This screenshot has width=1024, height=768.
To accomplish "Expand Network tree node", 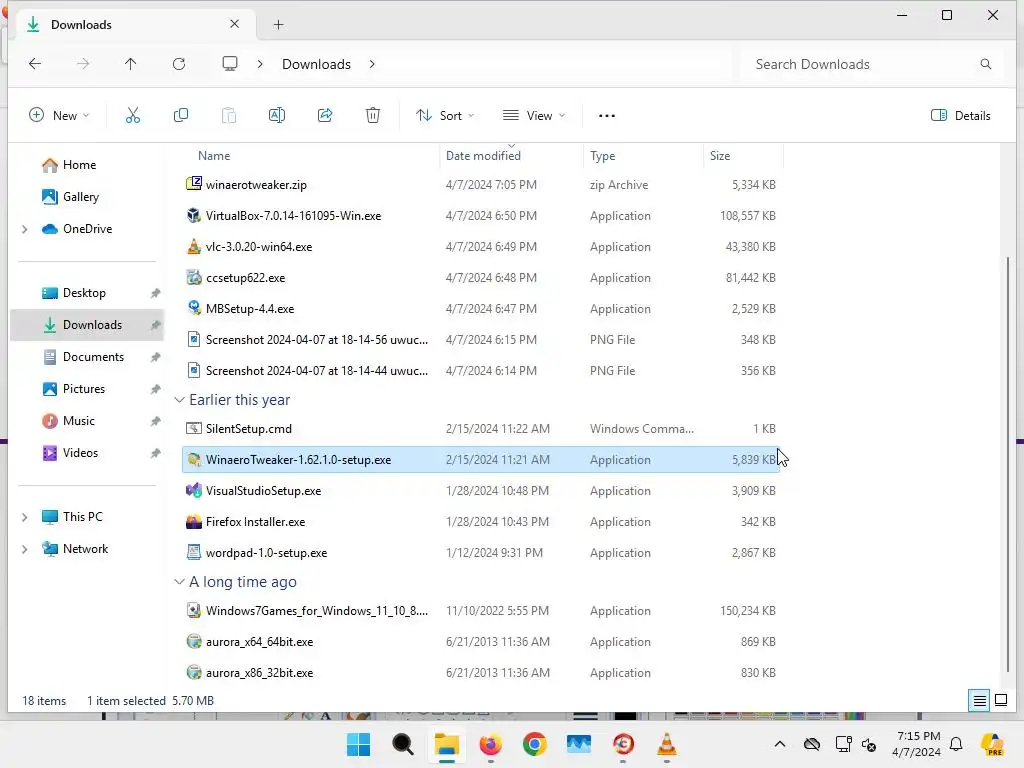I will pyautogui.click(x=25, y=549).
